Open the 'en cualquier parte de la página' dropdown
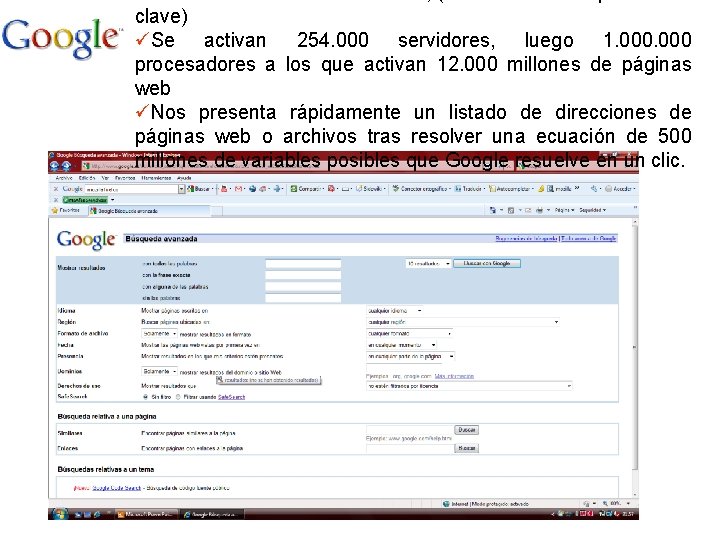 point(411,356)
